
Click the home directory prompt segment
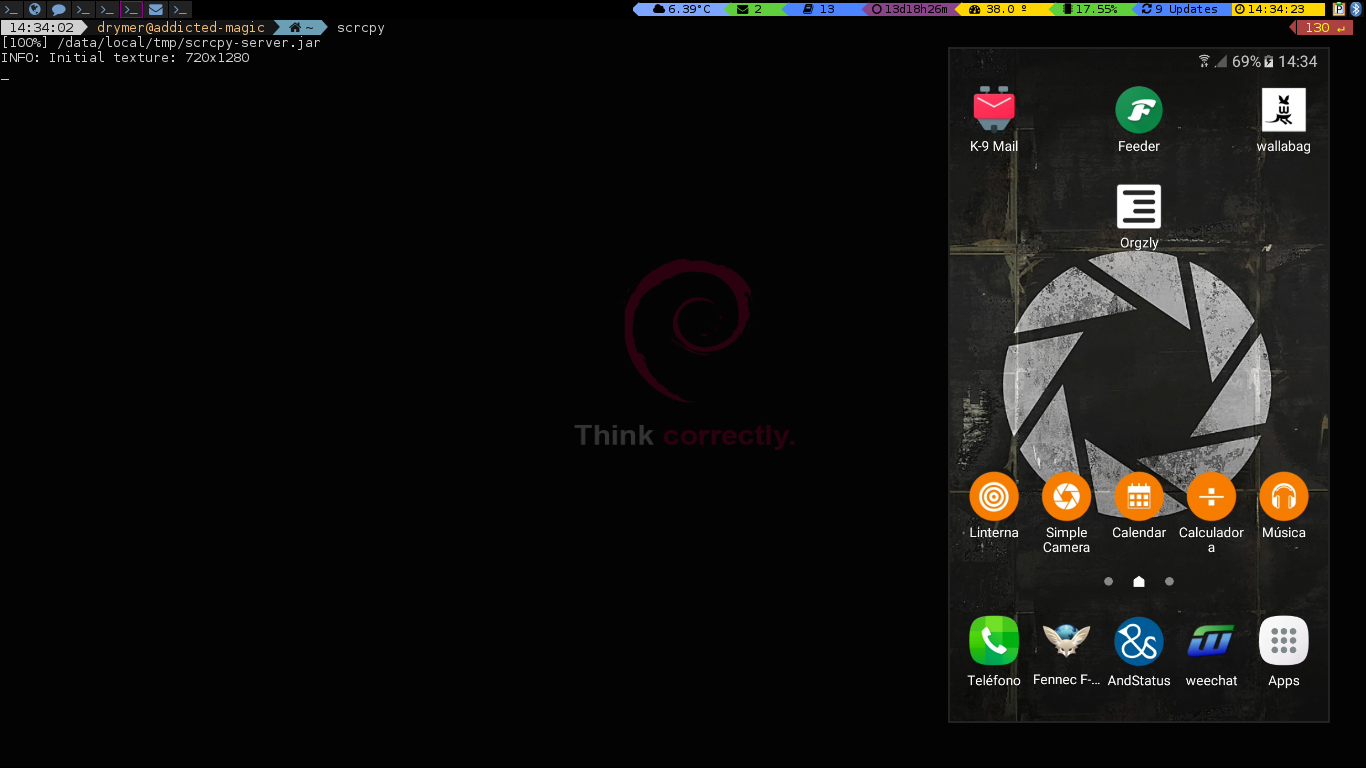(301, 27)
